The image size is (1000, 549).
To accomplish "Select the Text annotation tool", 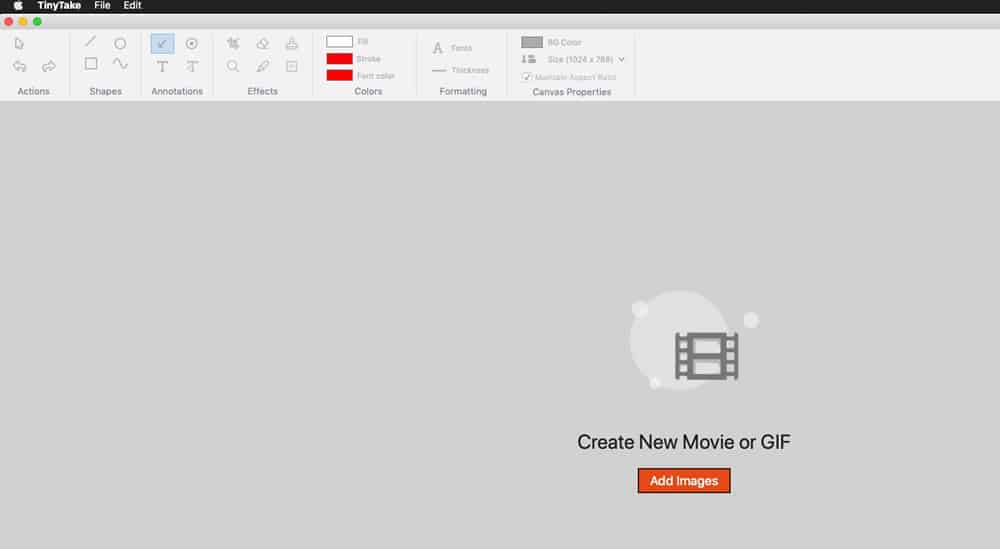I will coord(162,66).
